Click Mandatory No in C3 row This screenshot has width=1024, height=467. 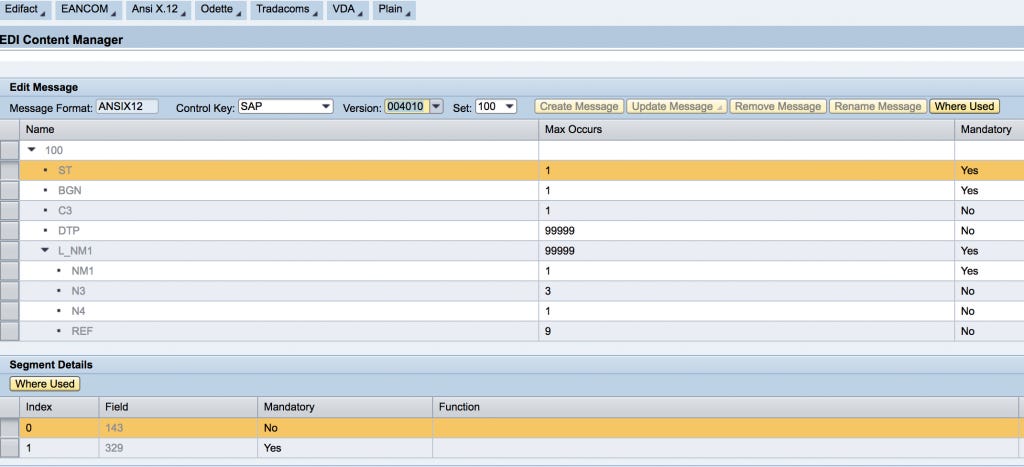click(967, 210)
